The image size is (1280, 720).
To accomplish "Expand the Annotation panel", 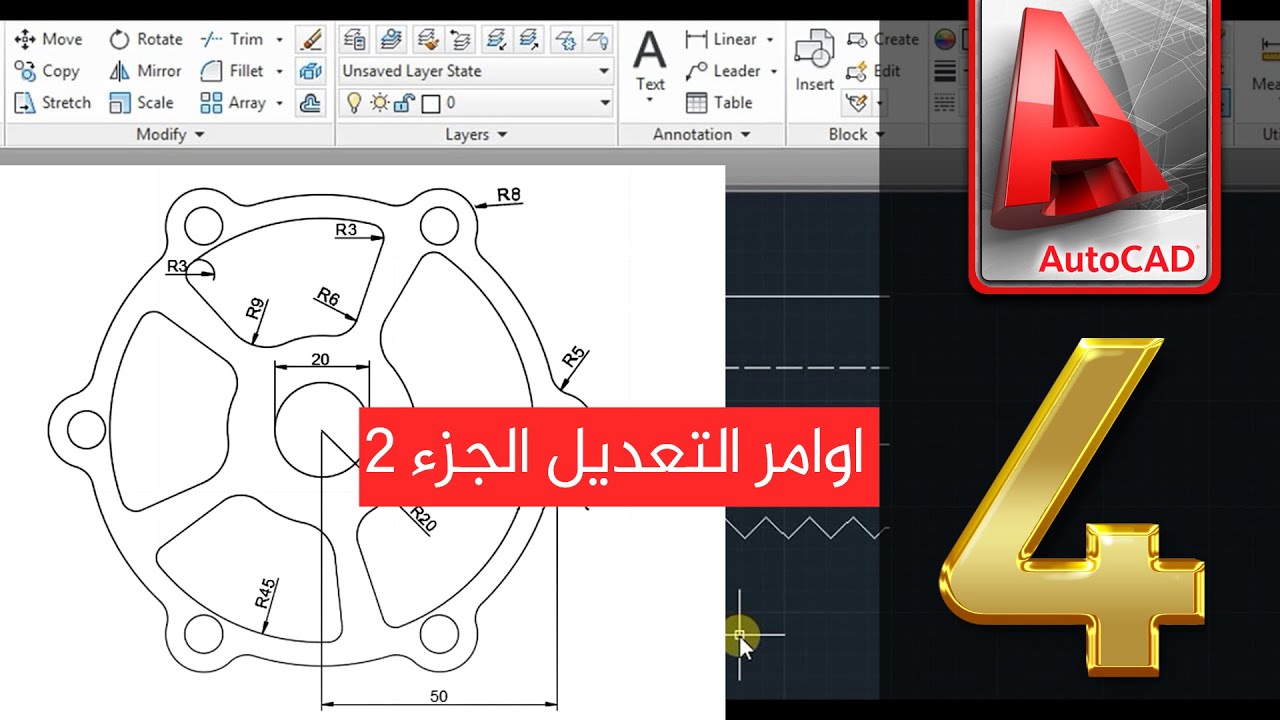I will point(702,134).
